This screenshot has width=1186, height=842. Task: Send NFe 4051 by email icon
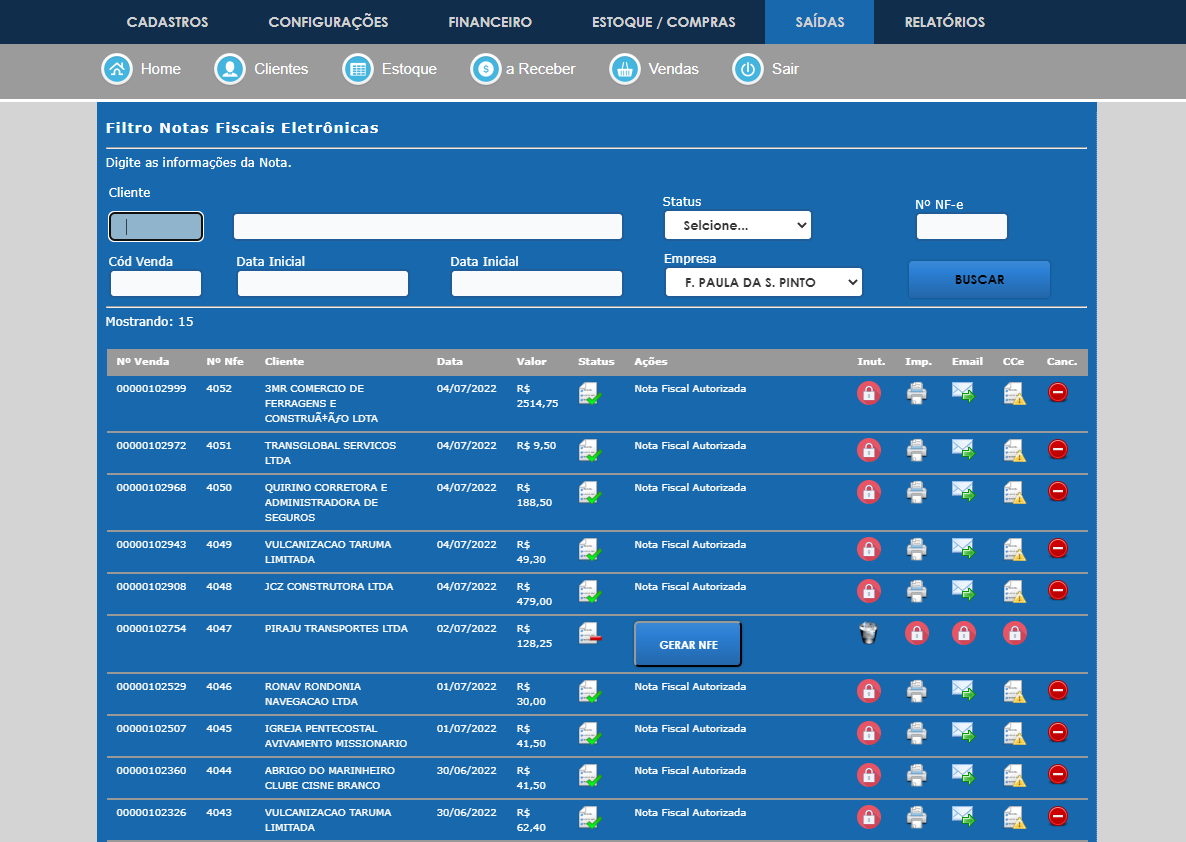[x=963, y=450]
